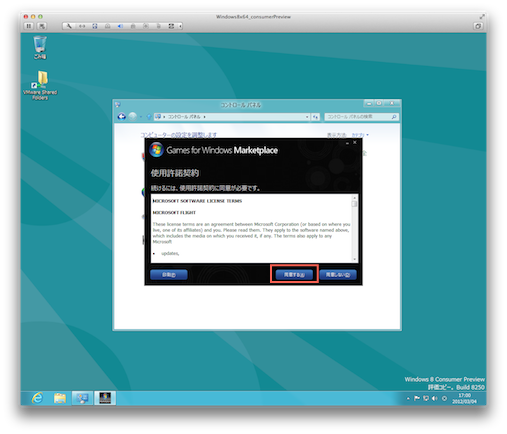The image size is (507, 434).
Task: Click the network tray icon
Action: pos(426,398)
